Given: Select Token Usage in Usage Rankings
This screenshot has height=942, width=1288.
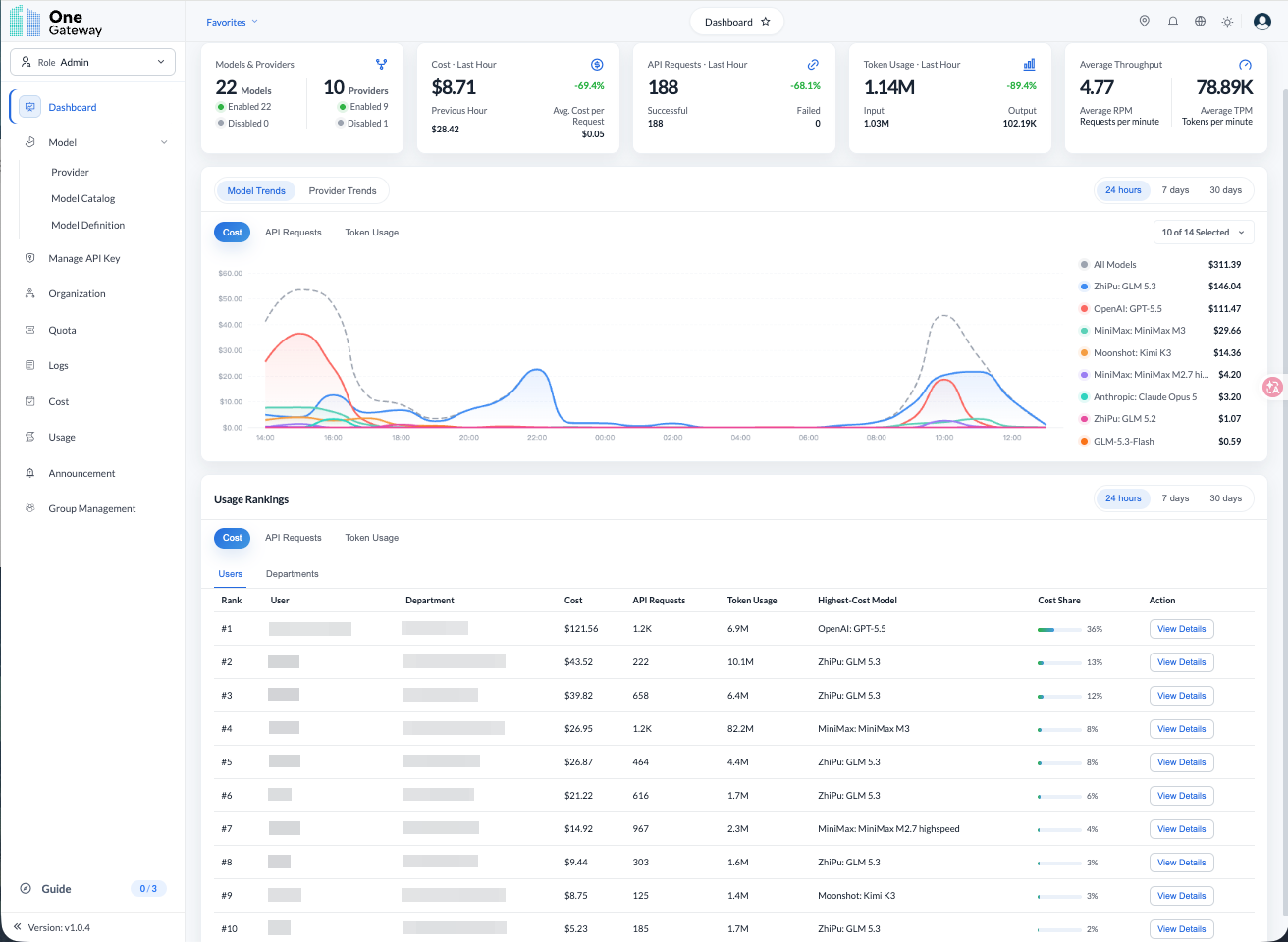Looking at the screenshot, I should (371, 538).
